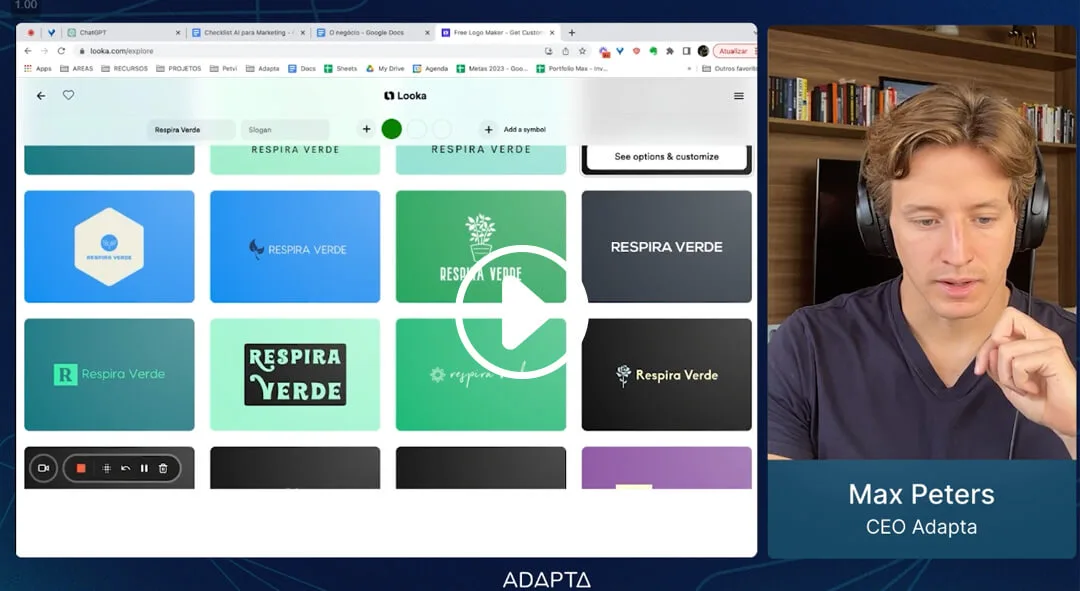Bookmark the page with the star icon
1080x591 pixels.
[x=582, y=51]
